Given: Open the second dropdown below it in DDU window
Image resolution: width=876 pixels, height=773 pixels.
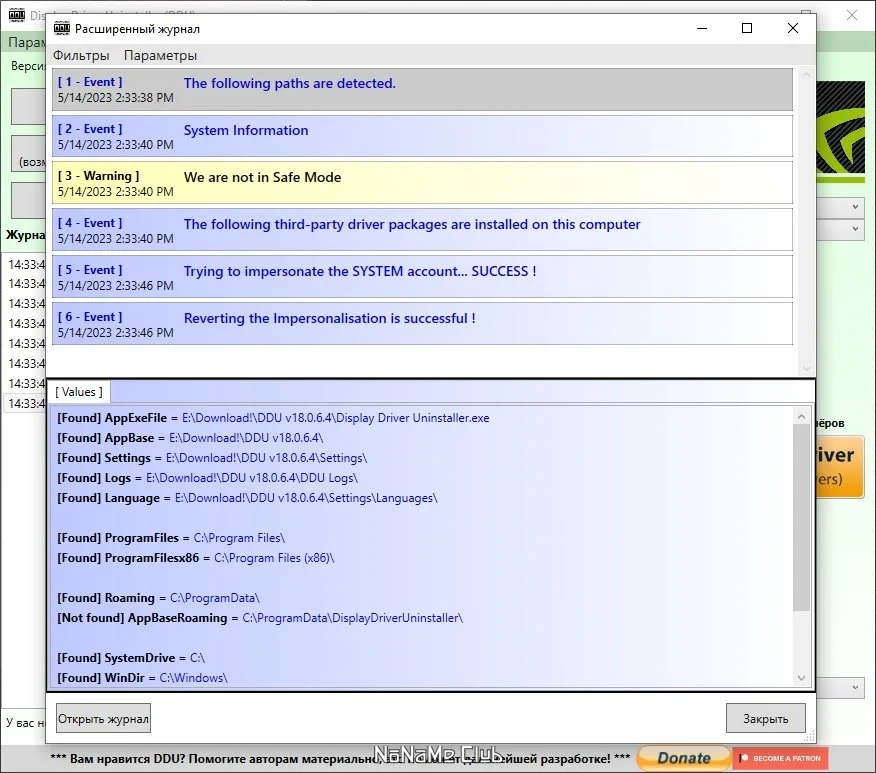Looking at the screenshot, I should click(x=842, y=229).
